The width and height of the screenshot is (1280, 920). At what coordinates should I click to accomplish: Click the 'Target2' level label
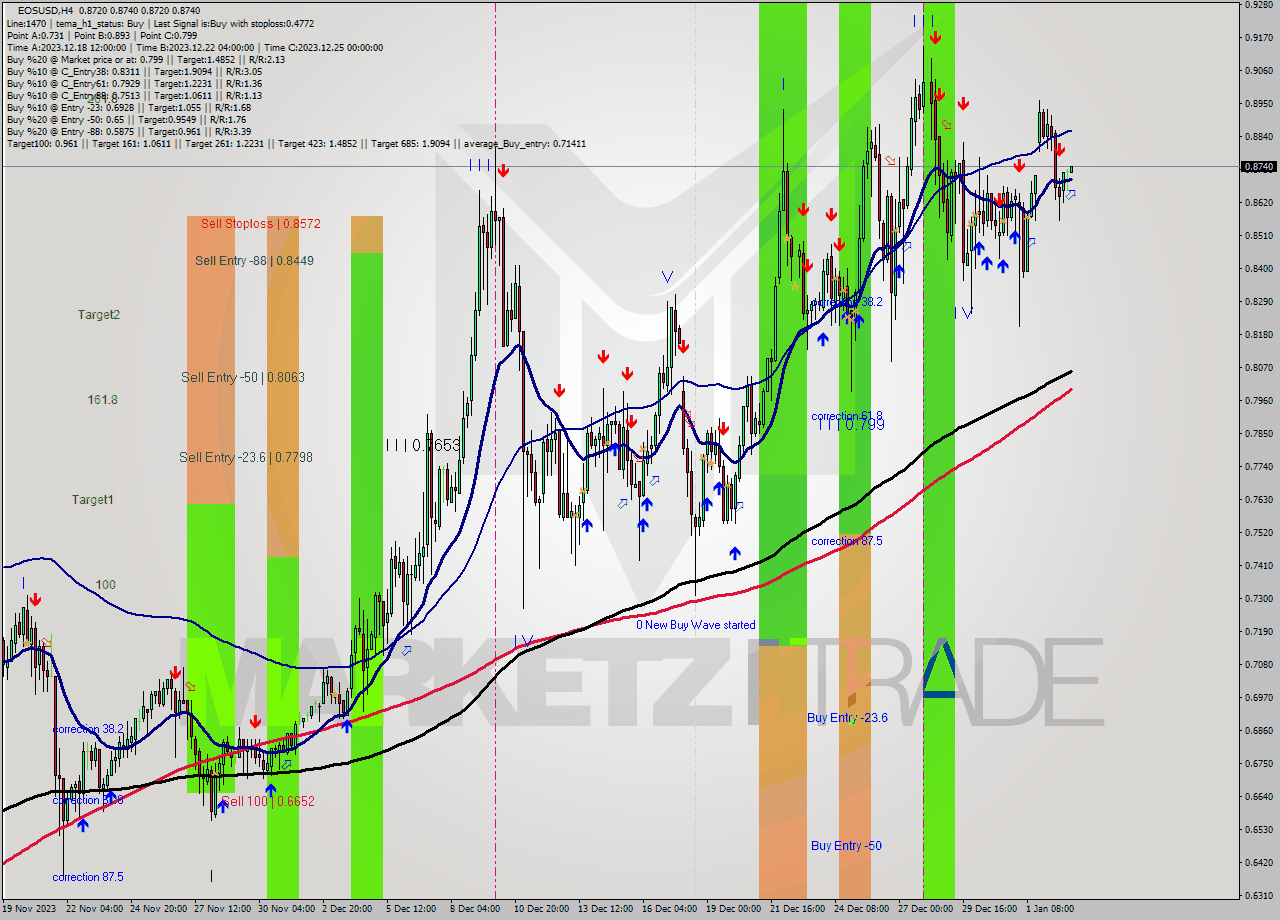99,314
